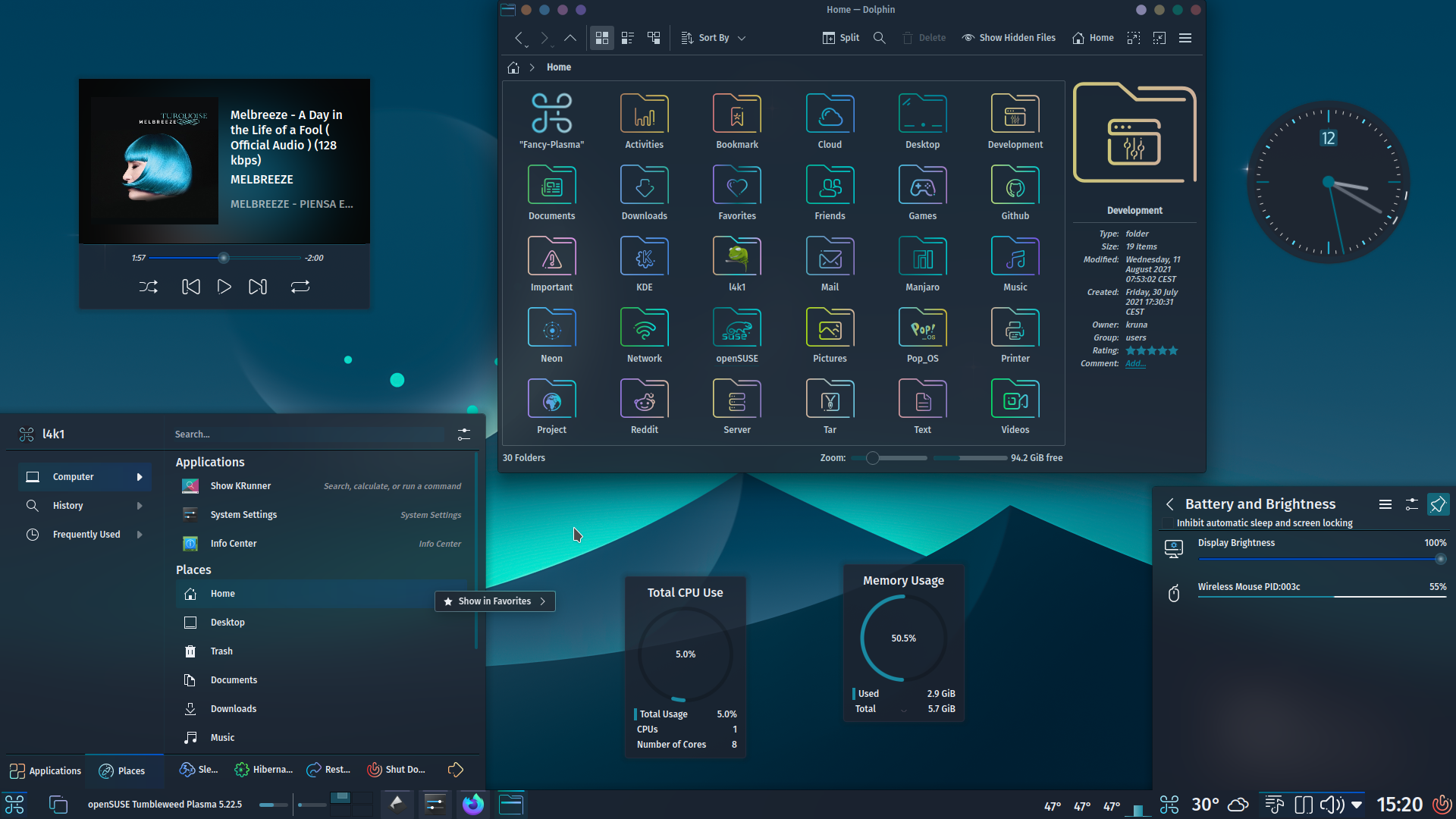This screenshot has width=1456, height=819.
Task: Select the Pop_OS folder
Action: pyautogui.click(x=923, y=334)
